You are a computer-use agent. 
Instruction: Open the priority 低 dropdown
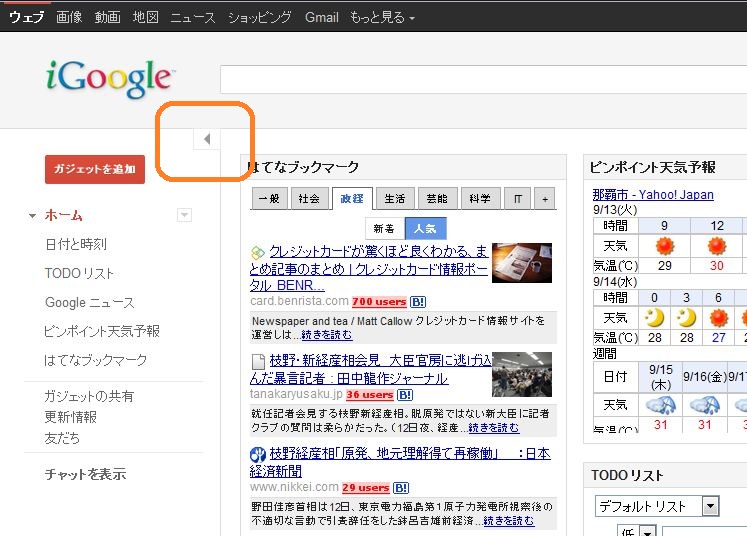(648, 531)
